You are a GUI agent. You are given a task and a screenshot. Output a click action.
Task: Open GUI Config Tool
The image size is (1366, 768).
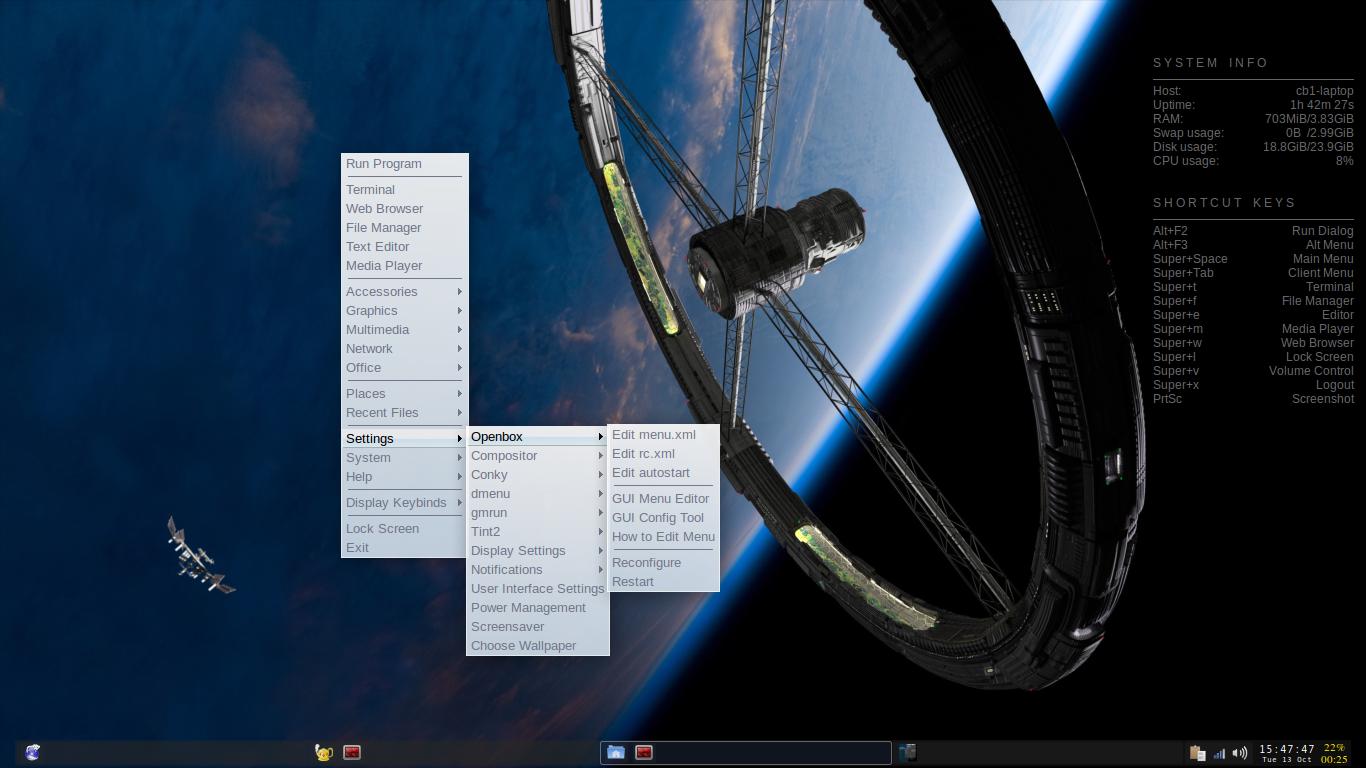(664, 518)
